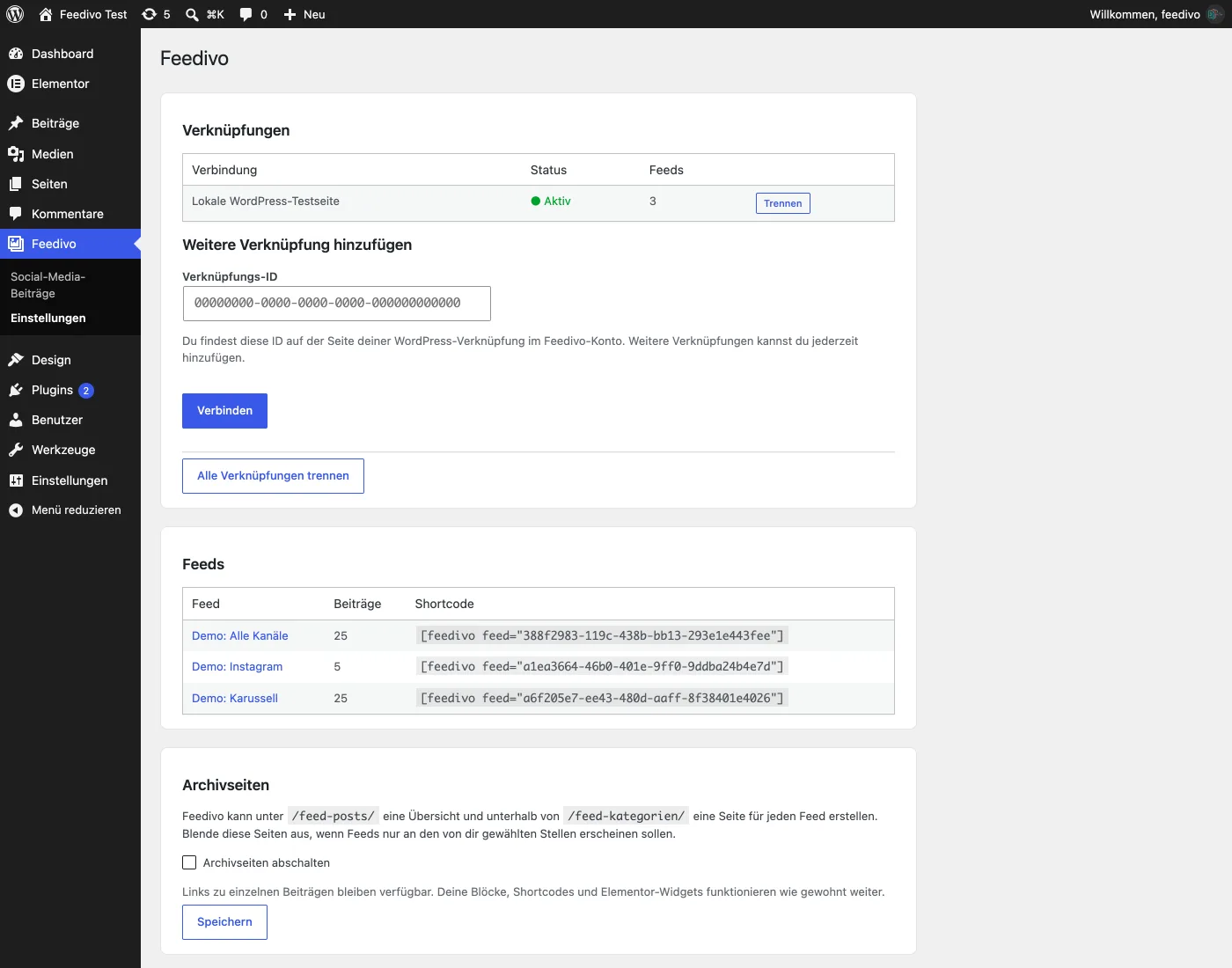
Task: Click the Werkzeuge wrench icon
Action: click(16, 450)
